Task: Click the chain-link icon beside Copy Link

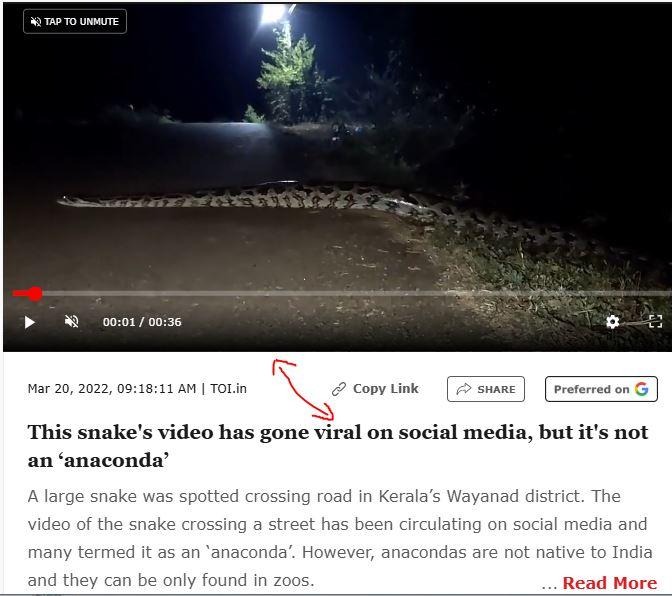Action: coord(339,389)
